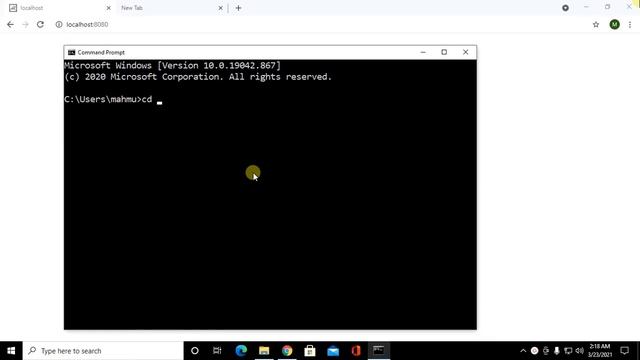This screenshot has height=360, width=640.
Task: Open the Action Center notifications
Action: click(x=624, y=351)
